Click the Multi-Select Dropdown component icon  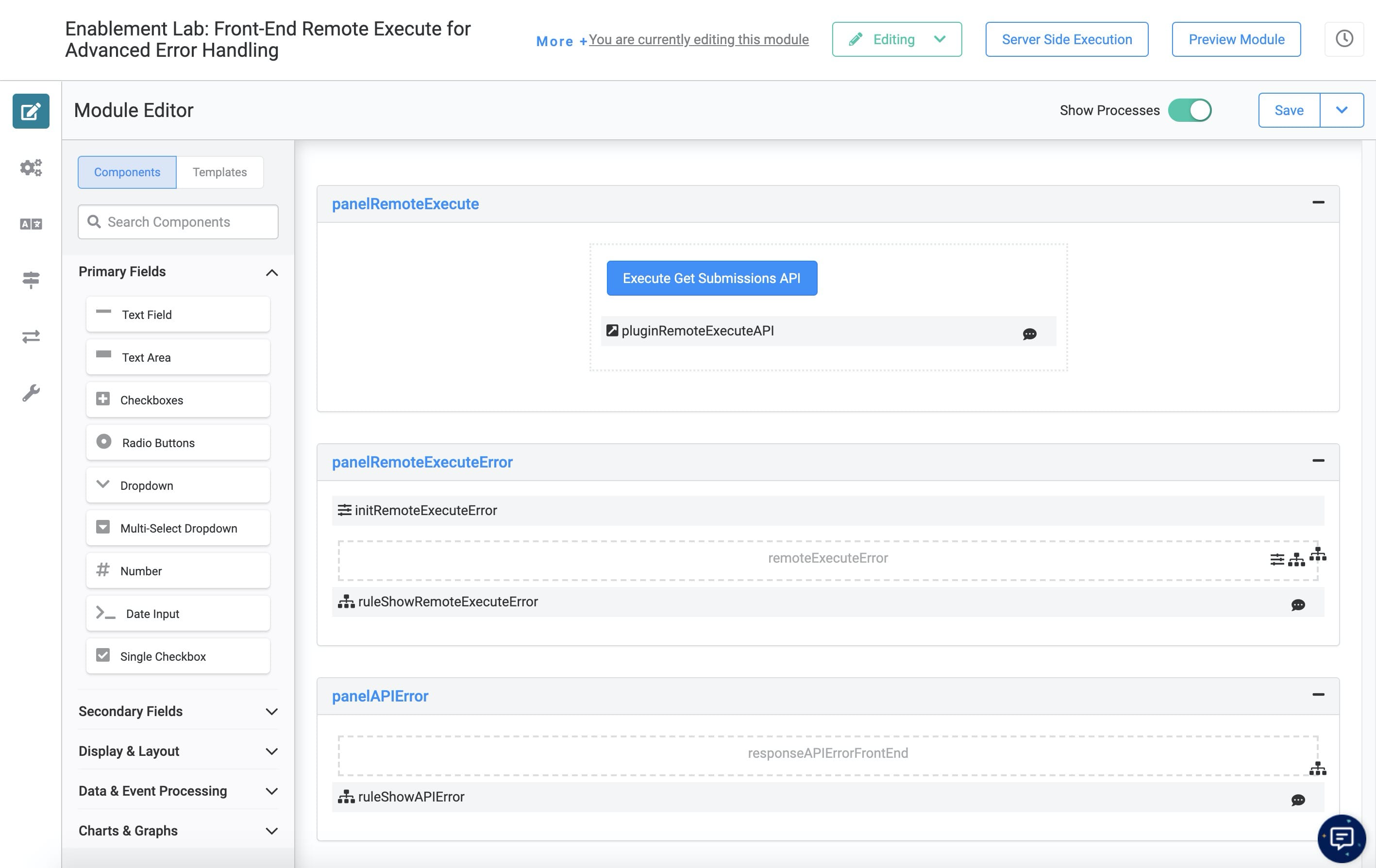point(103,527)
